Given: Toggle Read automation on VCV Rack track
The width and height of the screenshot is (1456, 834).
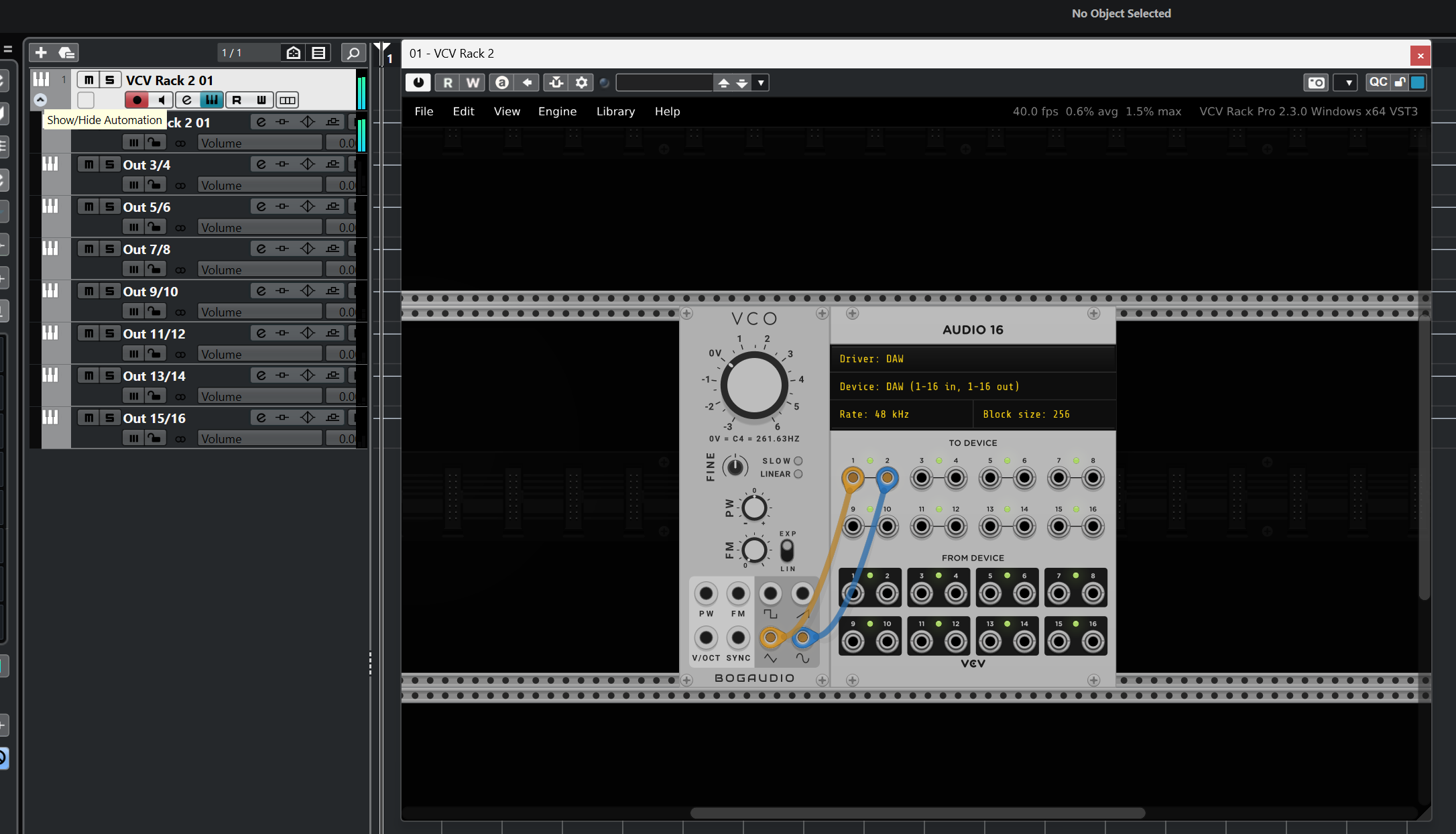Looking at the screenshot, I should click(237, 100).
